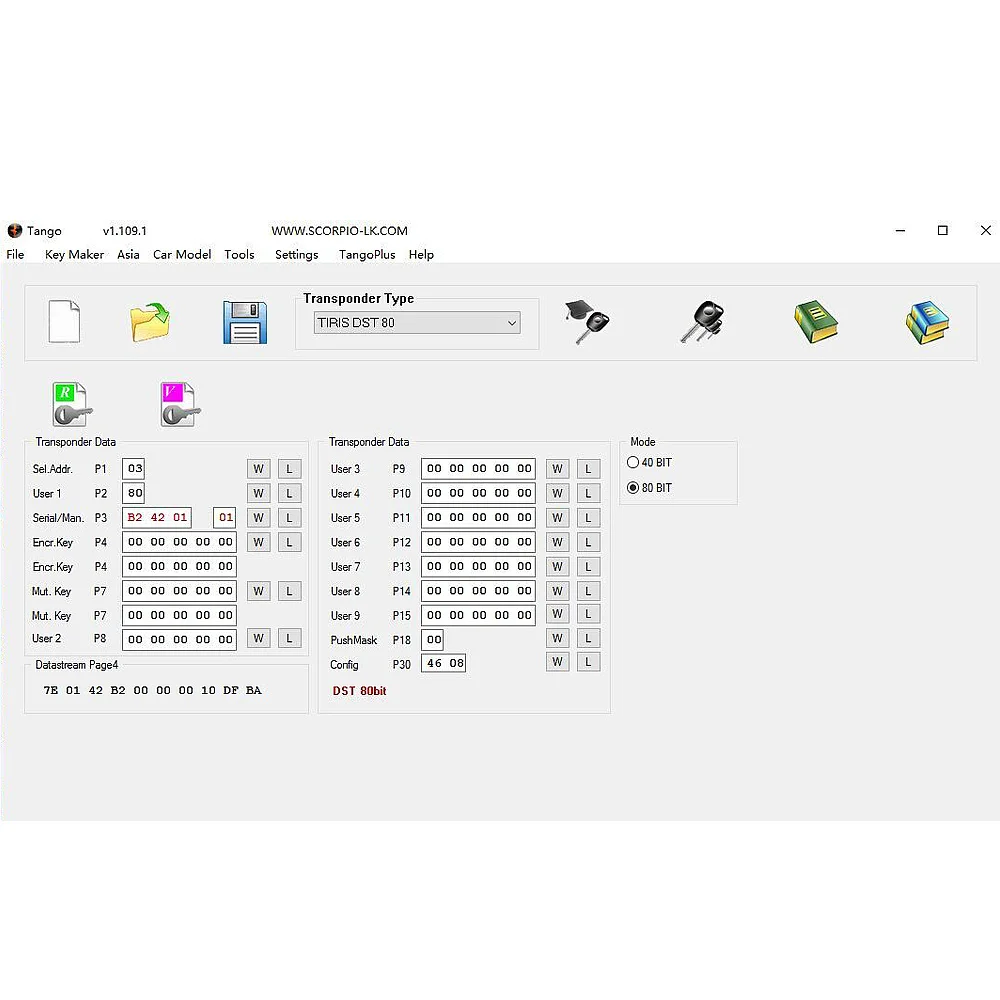
Task: Click L button for User 2 P8
Action: tap(290, 638)
